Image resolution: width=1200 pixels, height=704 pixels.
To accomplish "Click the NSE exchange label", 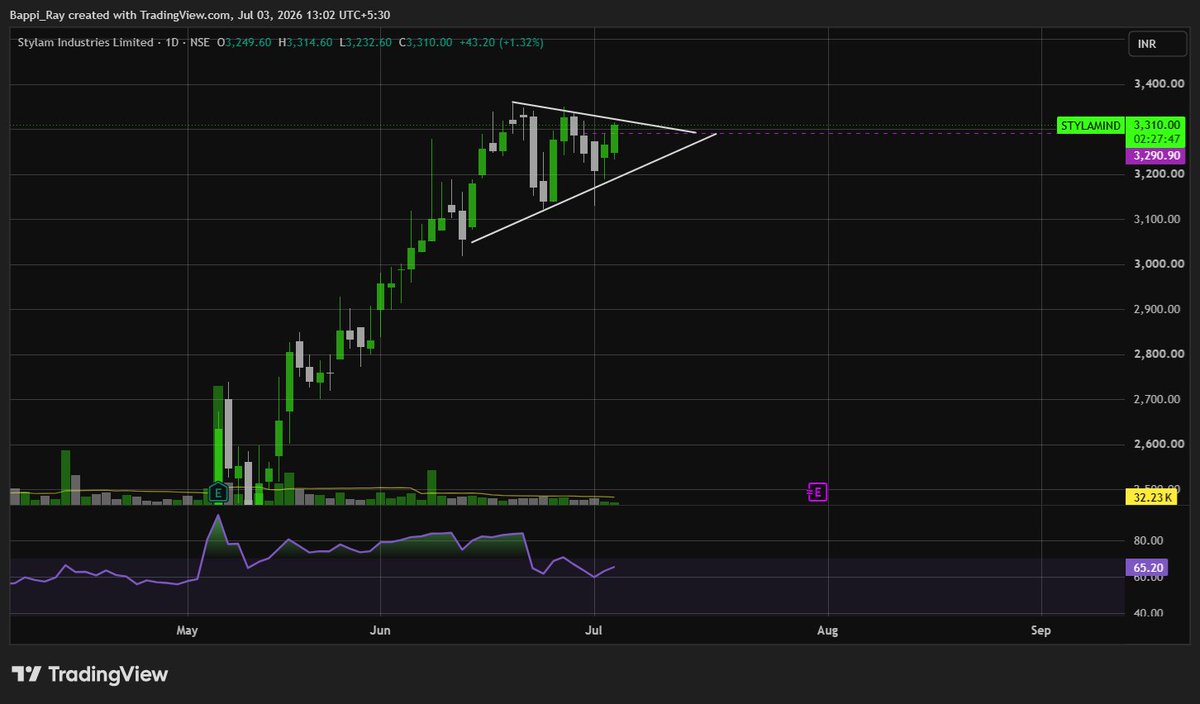I will [198, 42].
